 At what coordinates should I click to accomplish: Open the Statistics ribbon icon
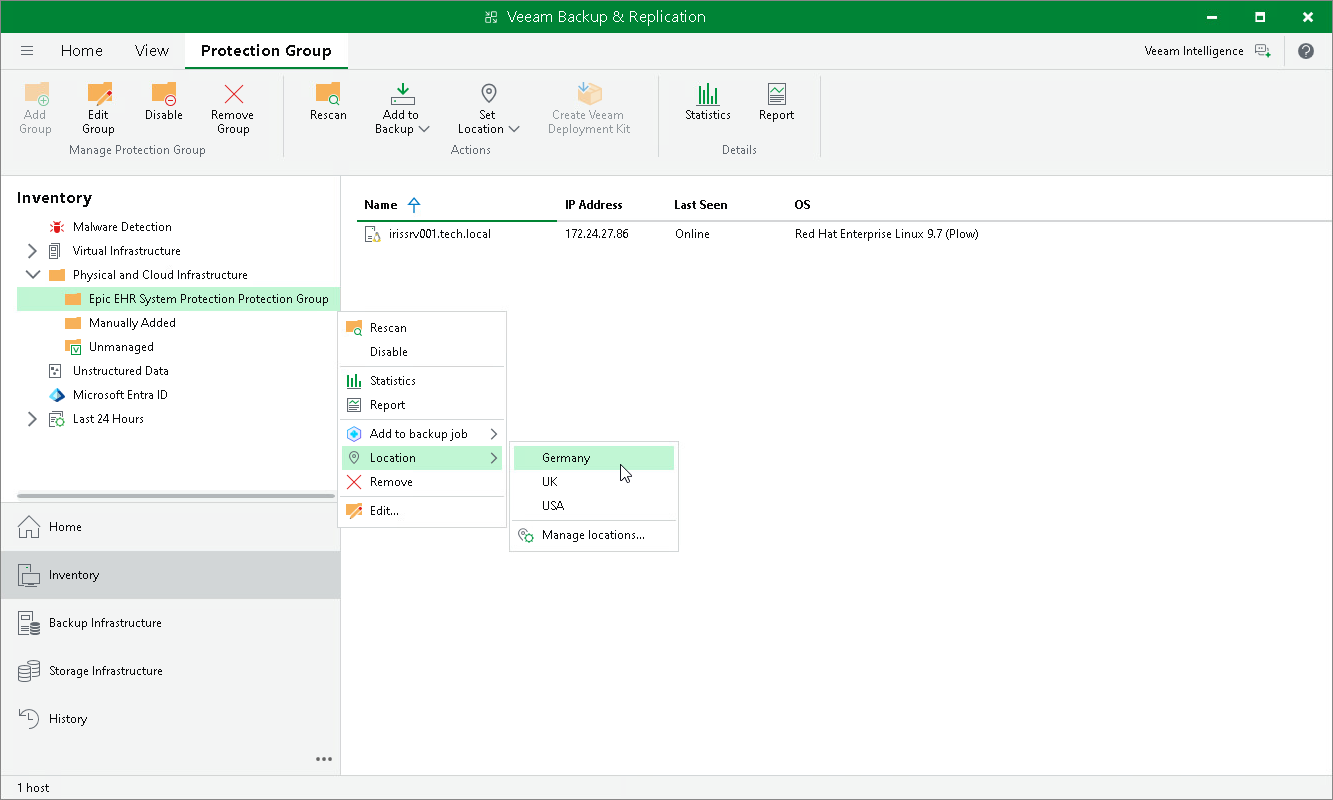708,102
